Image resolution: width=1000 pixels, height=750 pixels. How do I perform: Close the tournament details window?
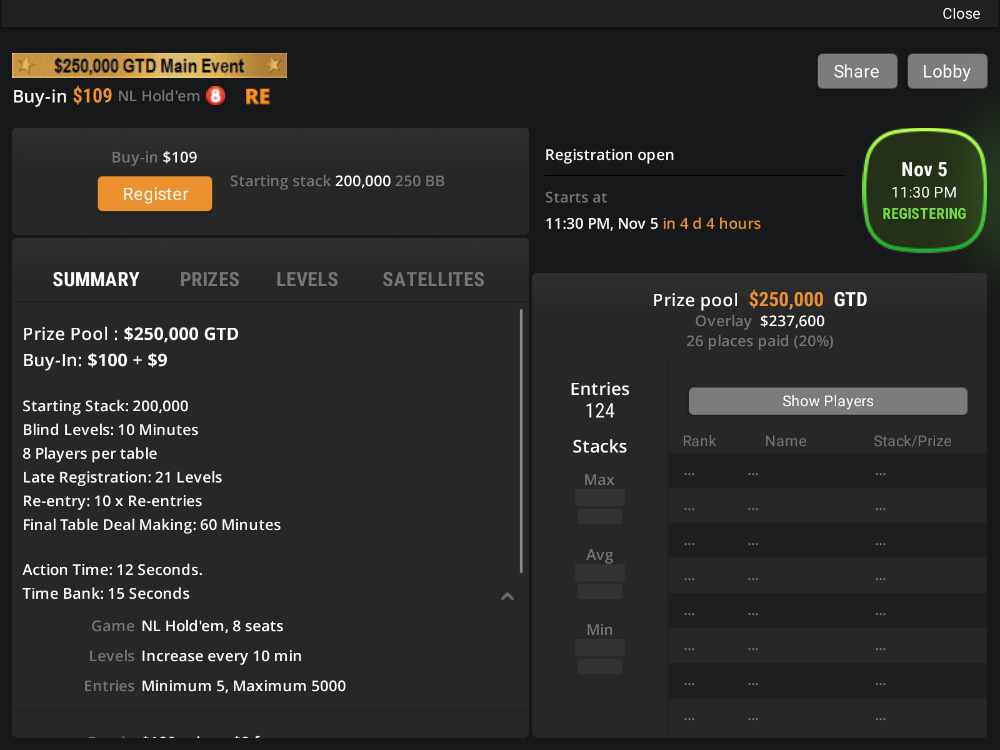(961, 14)
